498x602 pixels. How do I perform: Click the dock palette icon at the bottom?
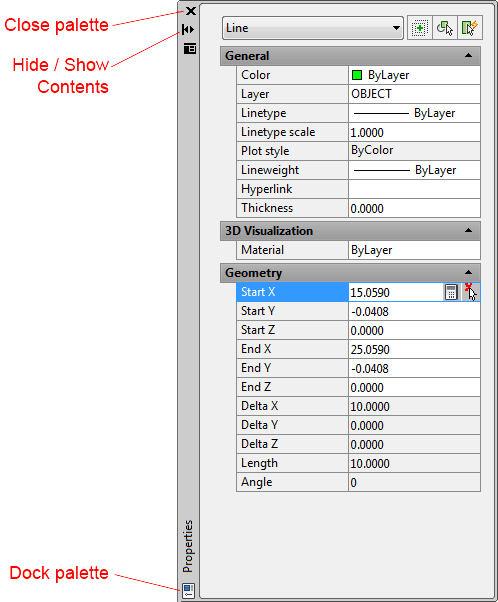point(188,590)
